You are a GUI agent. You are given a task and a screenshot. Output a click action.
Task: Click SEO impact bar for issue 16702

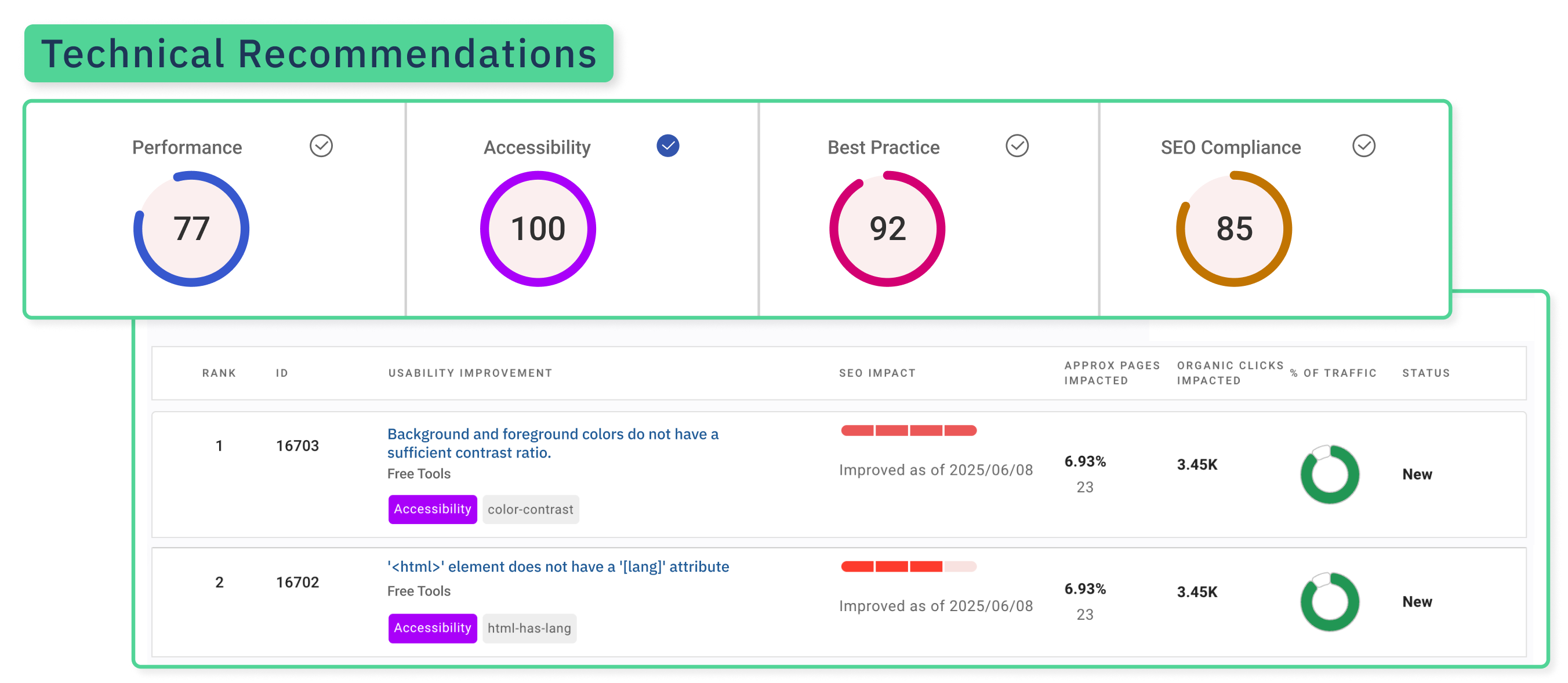[908, 566]
